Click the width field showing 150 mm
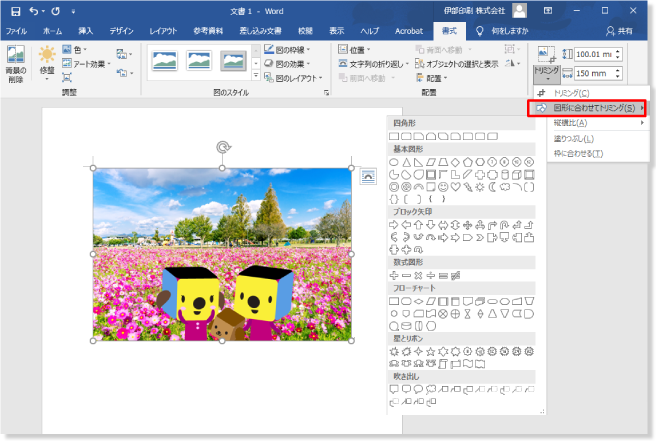The width and height of the screenshot is (656, 441). [594, 73]
